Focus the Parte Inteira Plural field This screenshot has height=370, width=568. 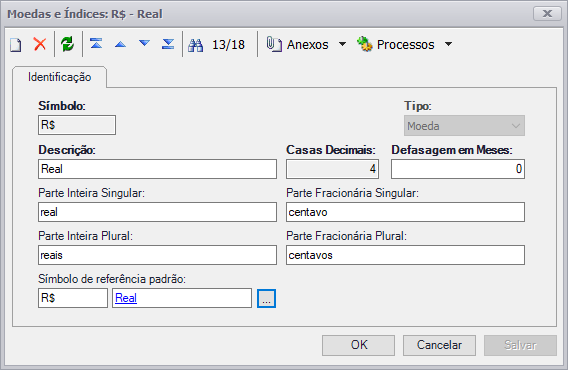[157, 255]
